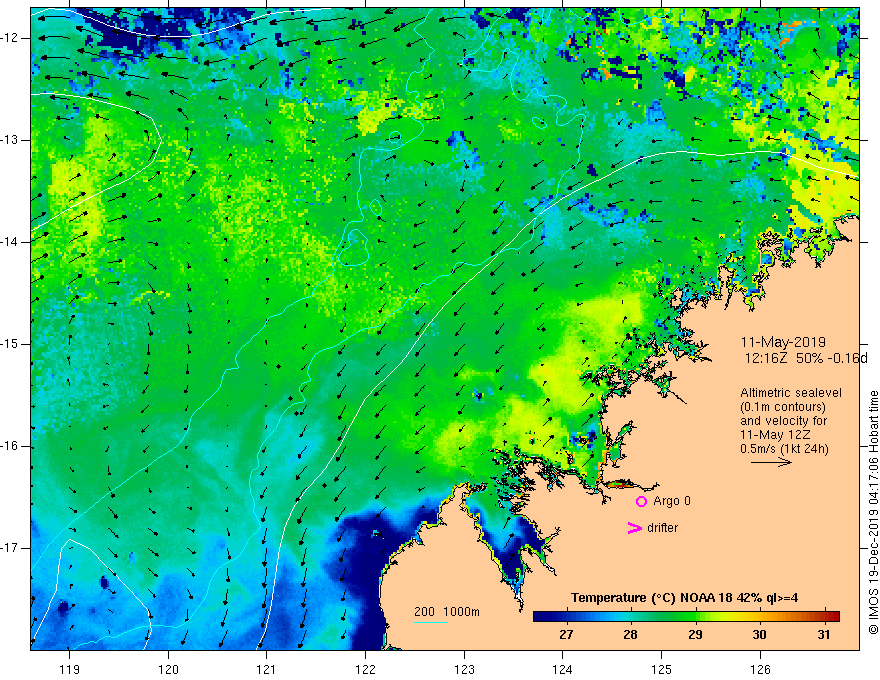The height and width of the screenshot is (680, 880).
Task: Click the IMOS copyright timestamp text
Action: point(873,513)
